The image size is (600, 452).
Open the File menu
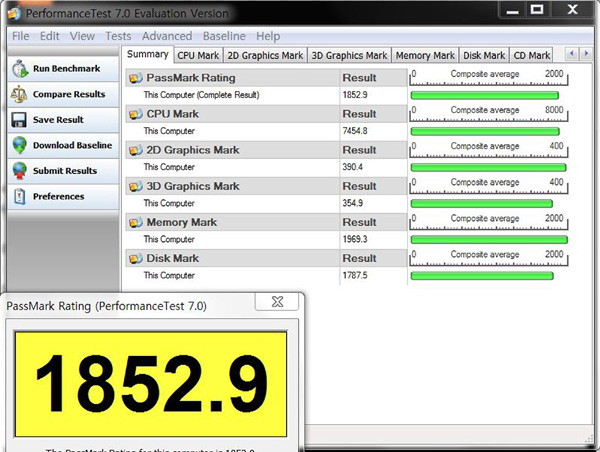20,36
